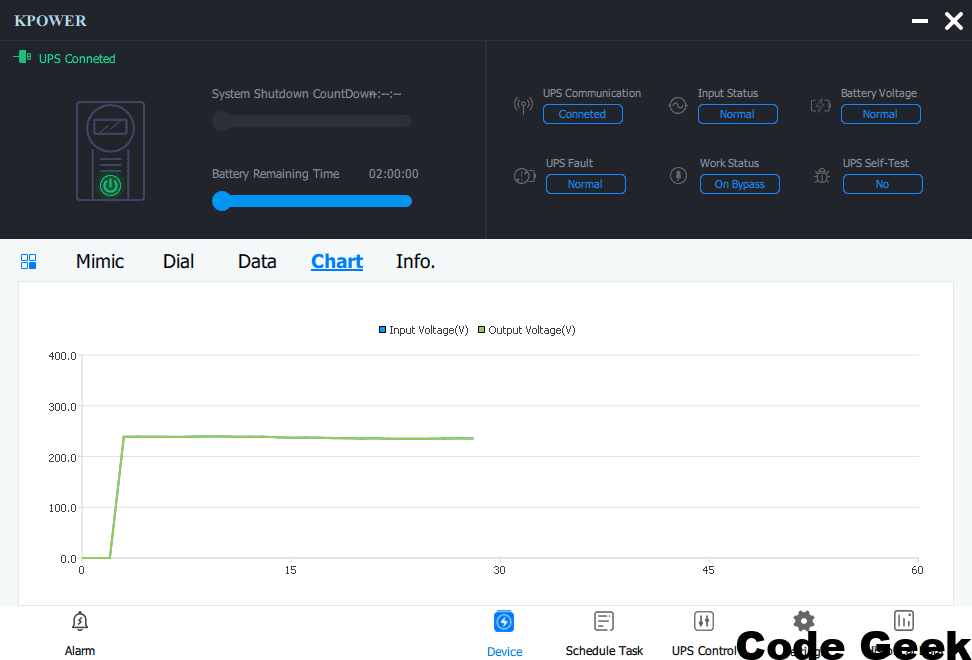Close the KPOWER window
The image size is (972, 660).
pos(953,21)
